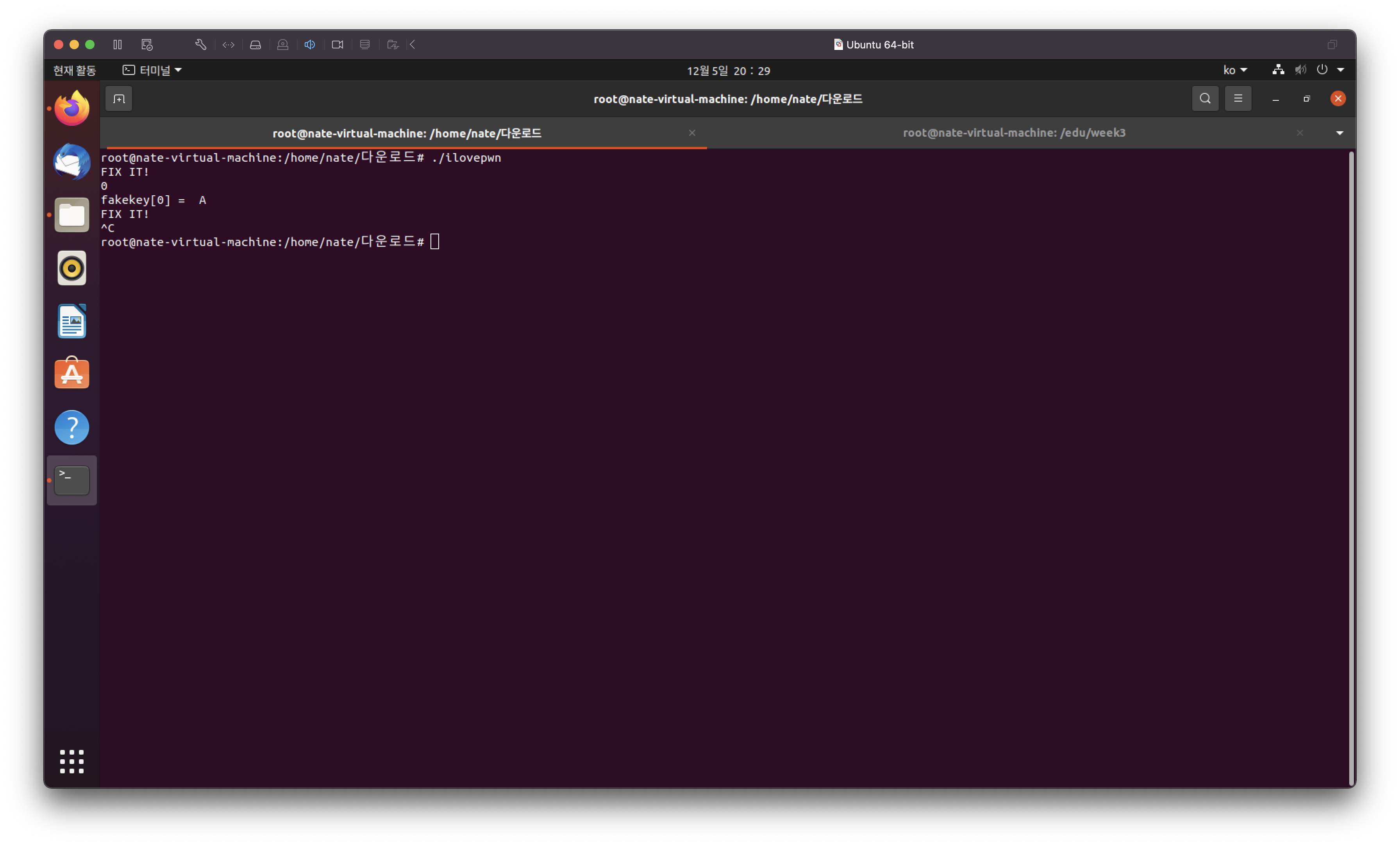The image size is (1400, 846).
Task: Open Thunderbird mail from the dock
Action: tap(71, 161)
